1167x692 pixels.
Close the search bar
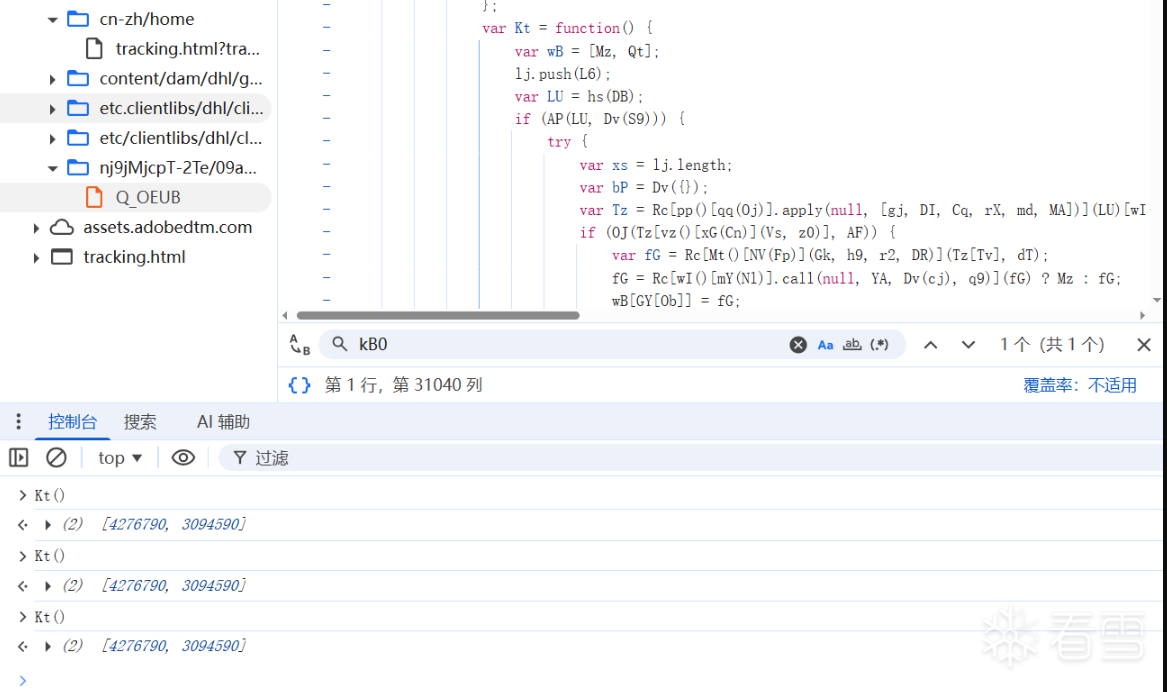(x=1144, y=345)
